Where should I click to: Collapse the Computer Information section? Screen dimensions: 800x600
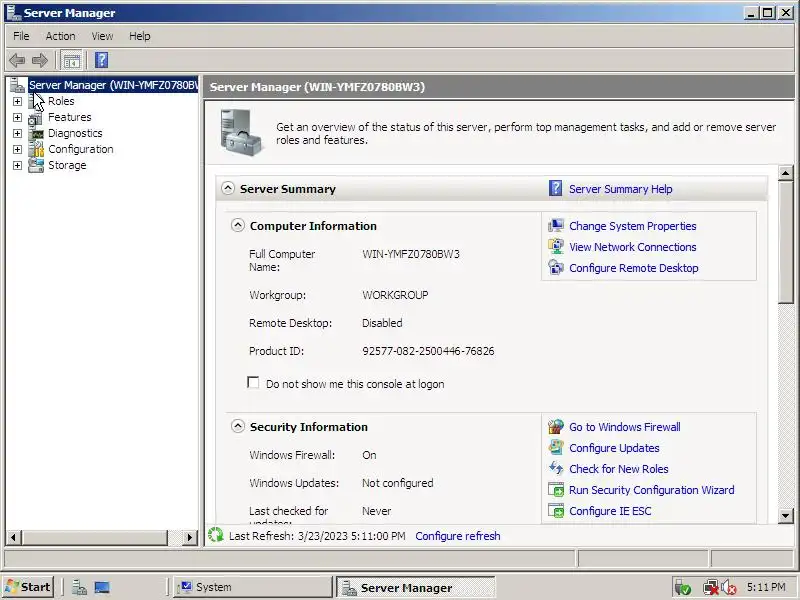tap(238, 225)
